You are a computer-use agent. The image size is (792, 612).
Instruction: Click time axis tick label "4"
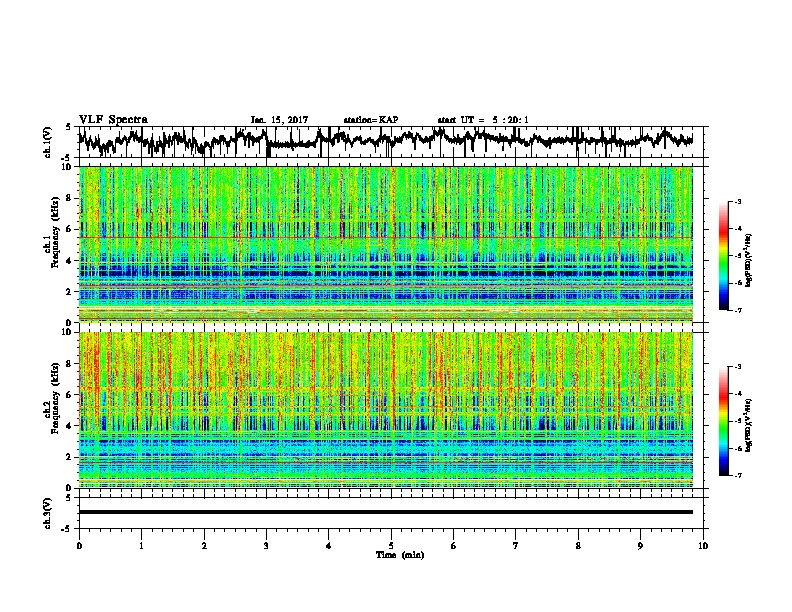pyautogui.click(x=329, y=546)
